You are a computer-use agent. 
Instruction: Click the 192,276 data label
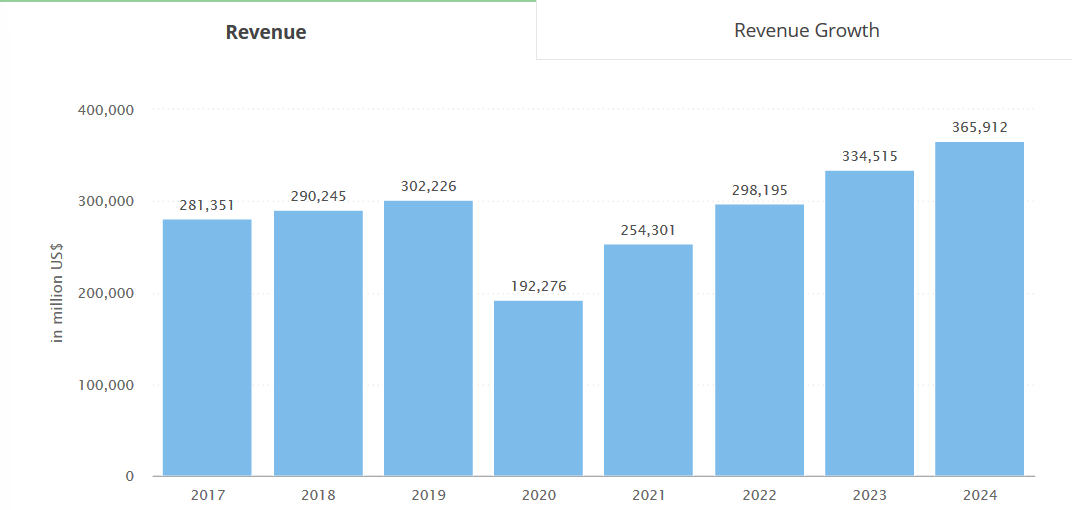(538, 286)
